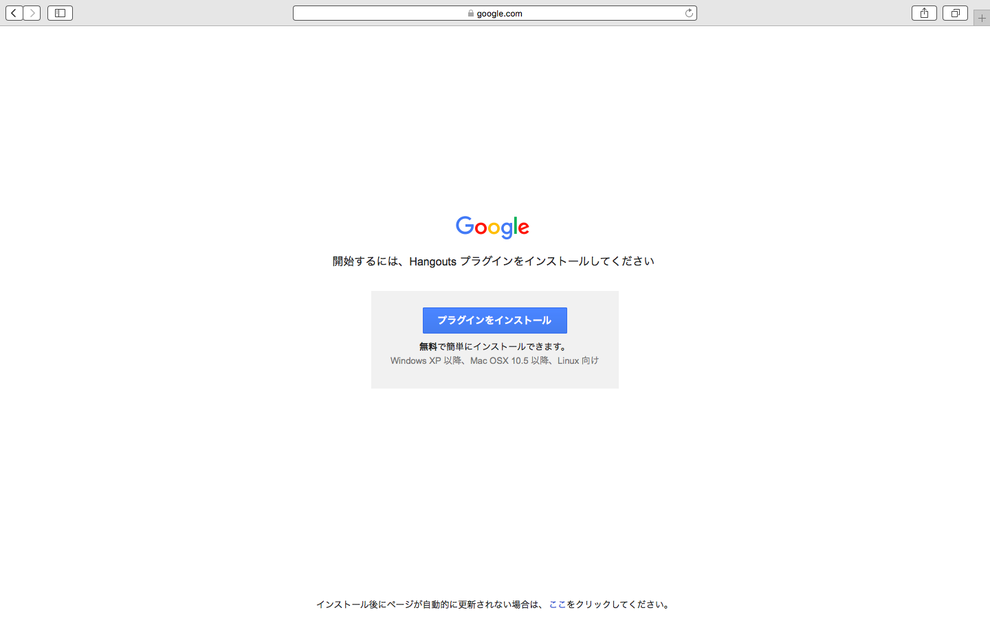
Task: Click the Google logo
Action: coord(492,227)
